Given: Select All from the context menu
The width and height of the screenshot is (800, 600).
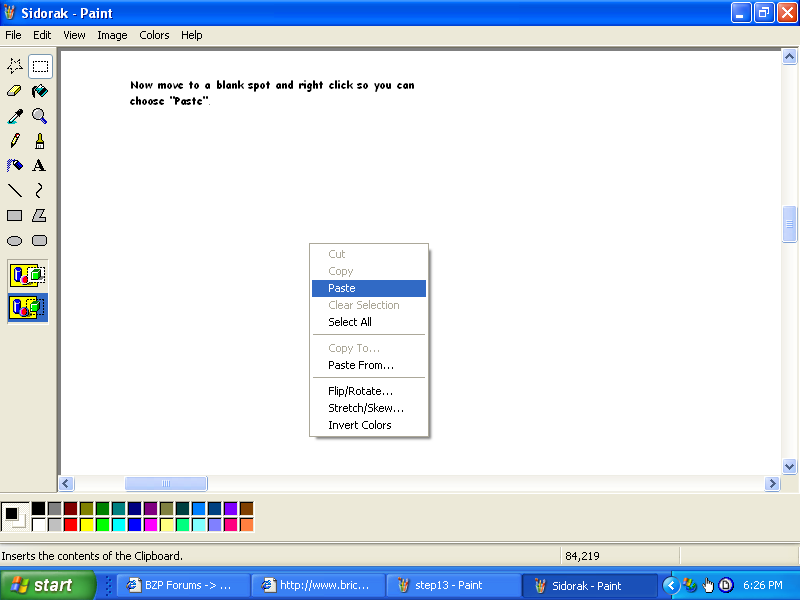Looking at the screenshot, I should [349, 322].
